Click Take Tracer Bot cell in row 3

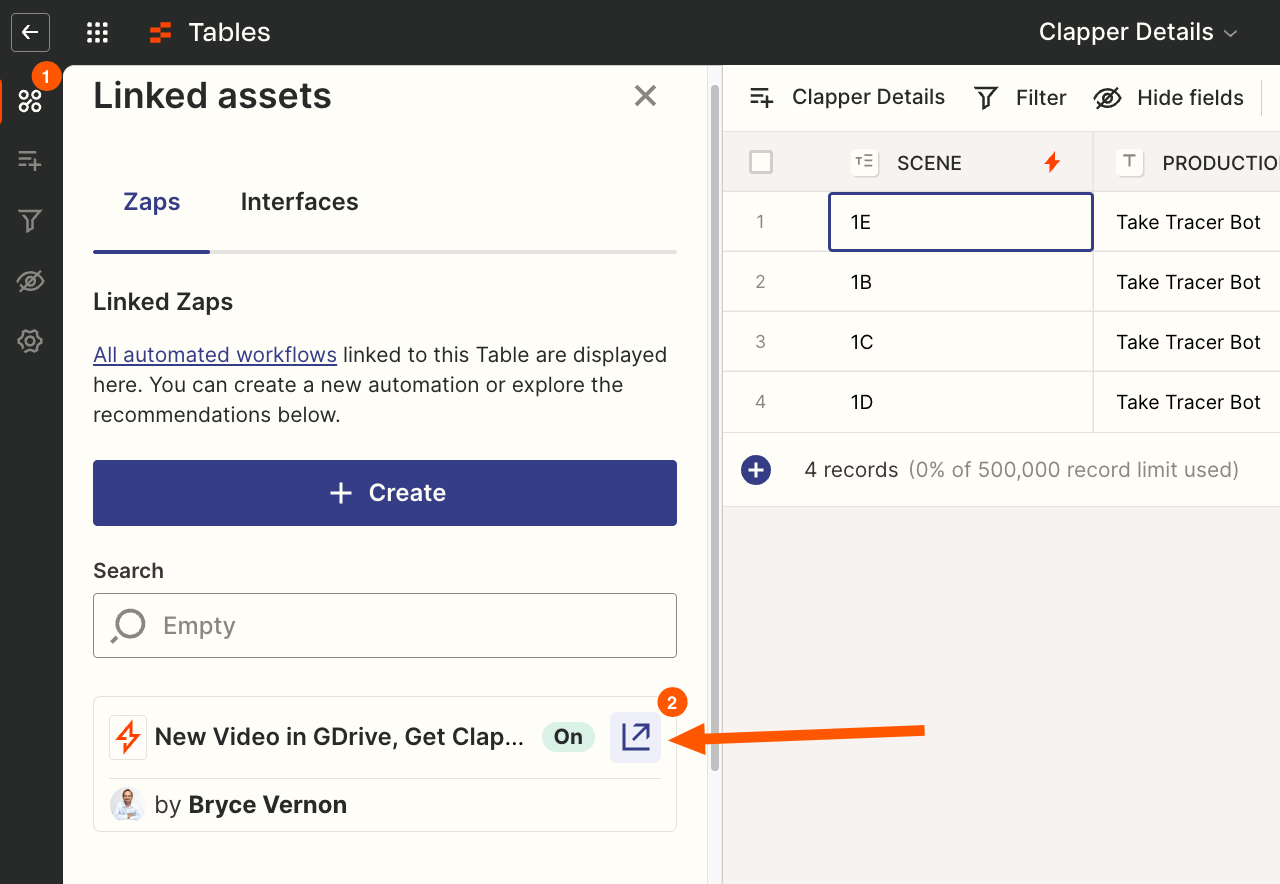(x=1187, y=342)
